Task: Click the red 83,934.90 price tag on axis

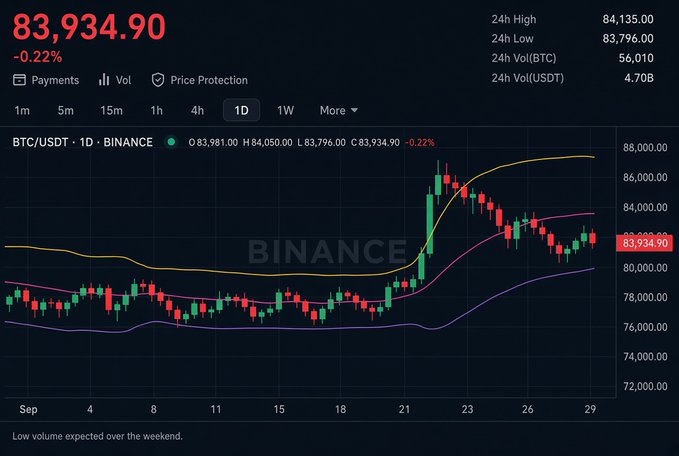Action: pyautogui.click(x=644, y=243)
